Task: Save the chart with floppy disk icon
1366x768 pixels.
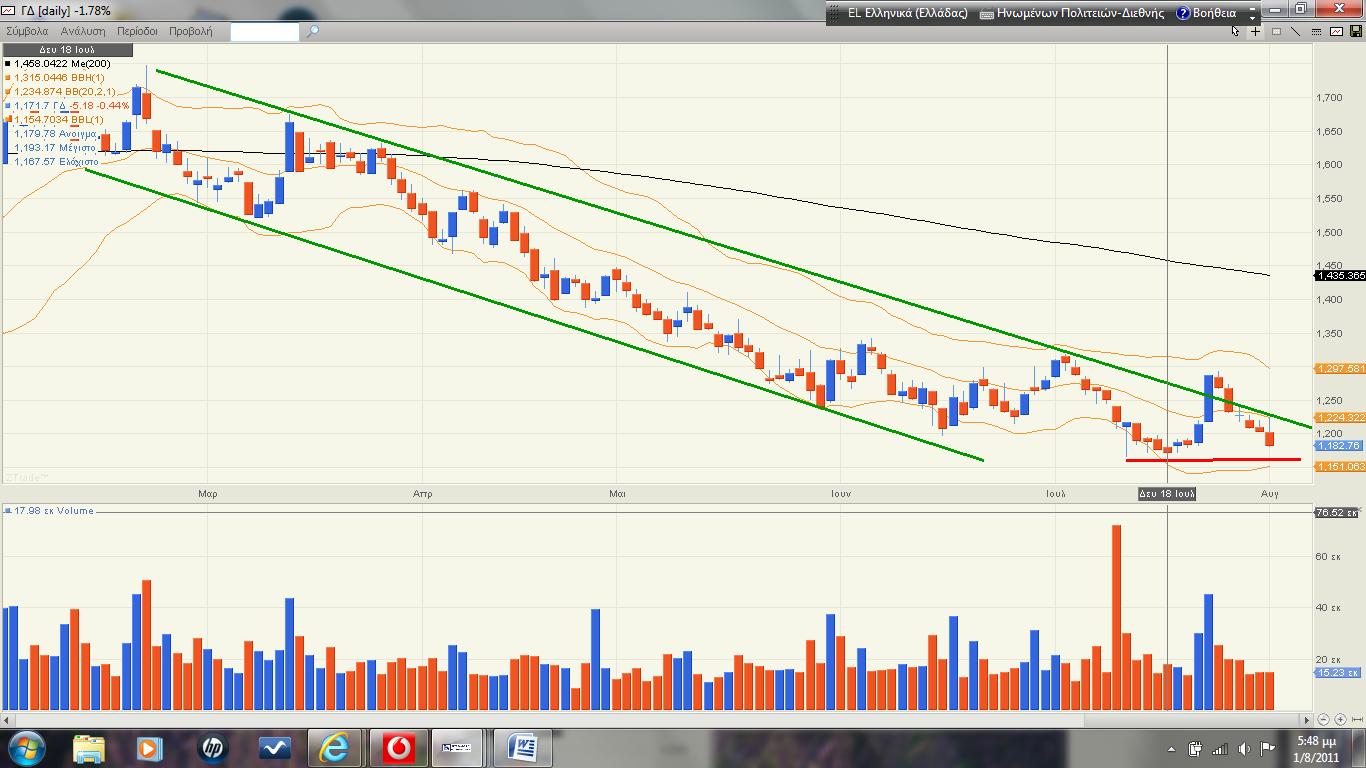Action: (1355, 31)
